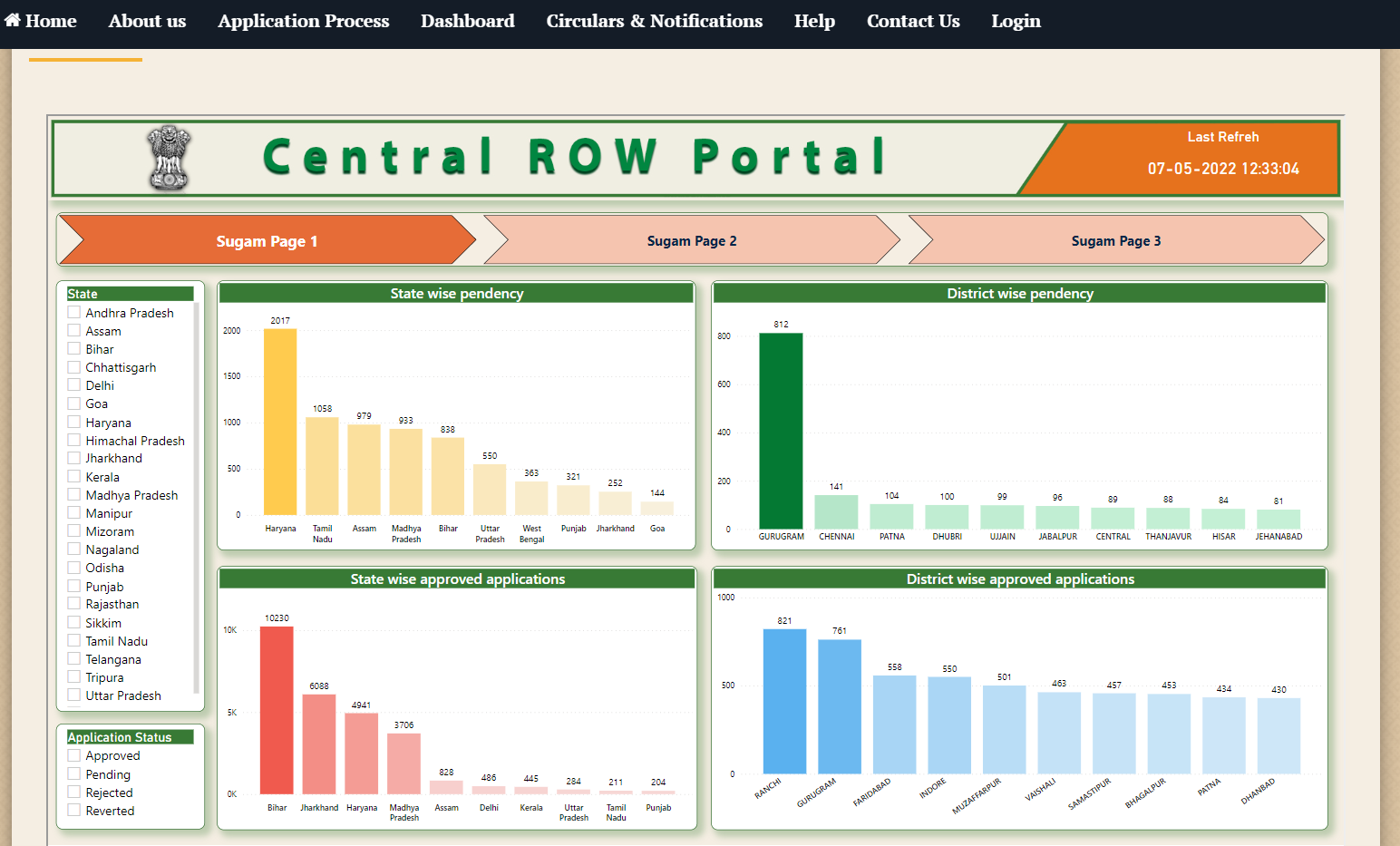Enable the Bihar state filter checkbox
The image size is (1400, 846).
74,348
